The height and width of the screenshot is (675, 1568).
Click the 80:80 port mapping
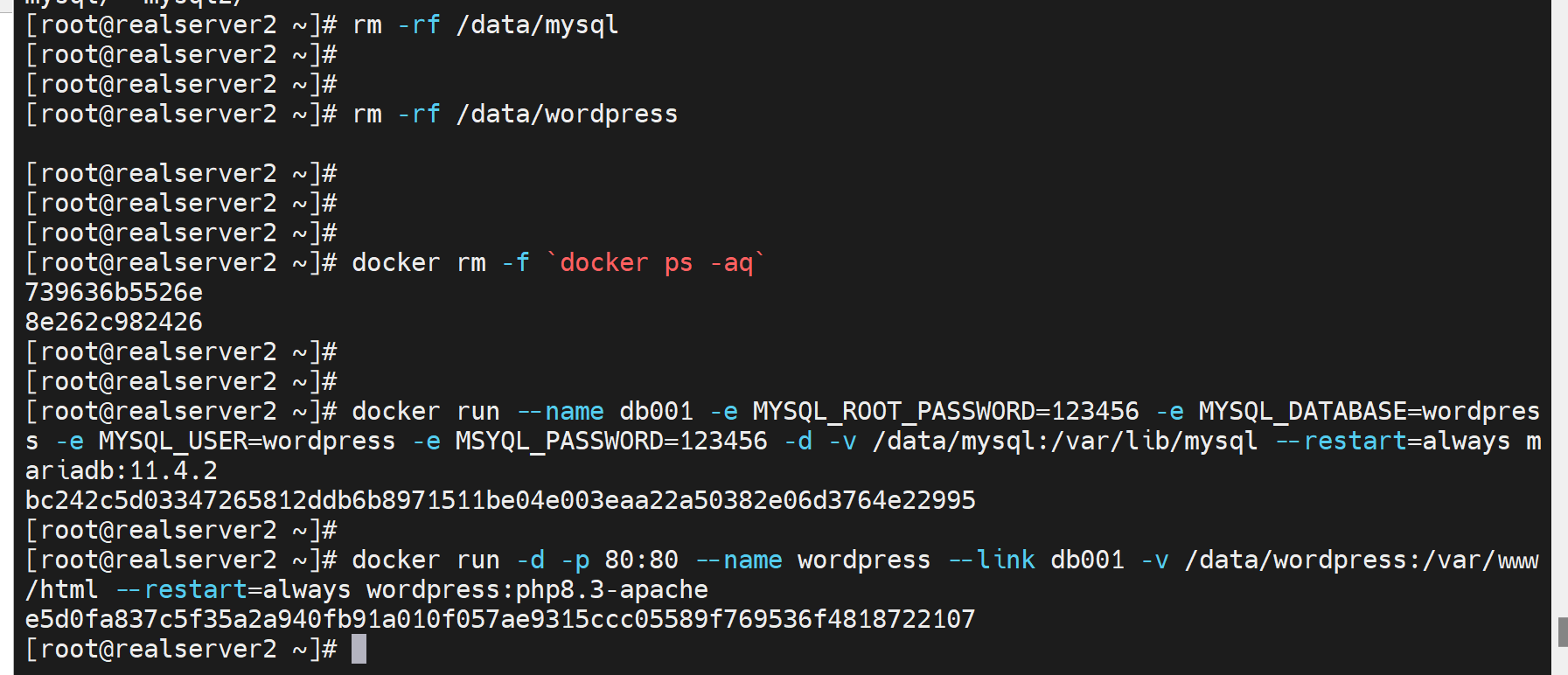641,560
